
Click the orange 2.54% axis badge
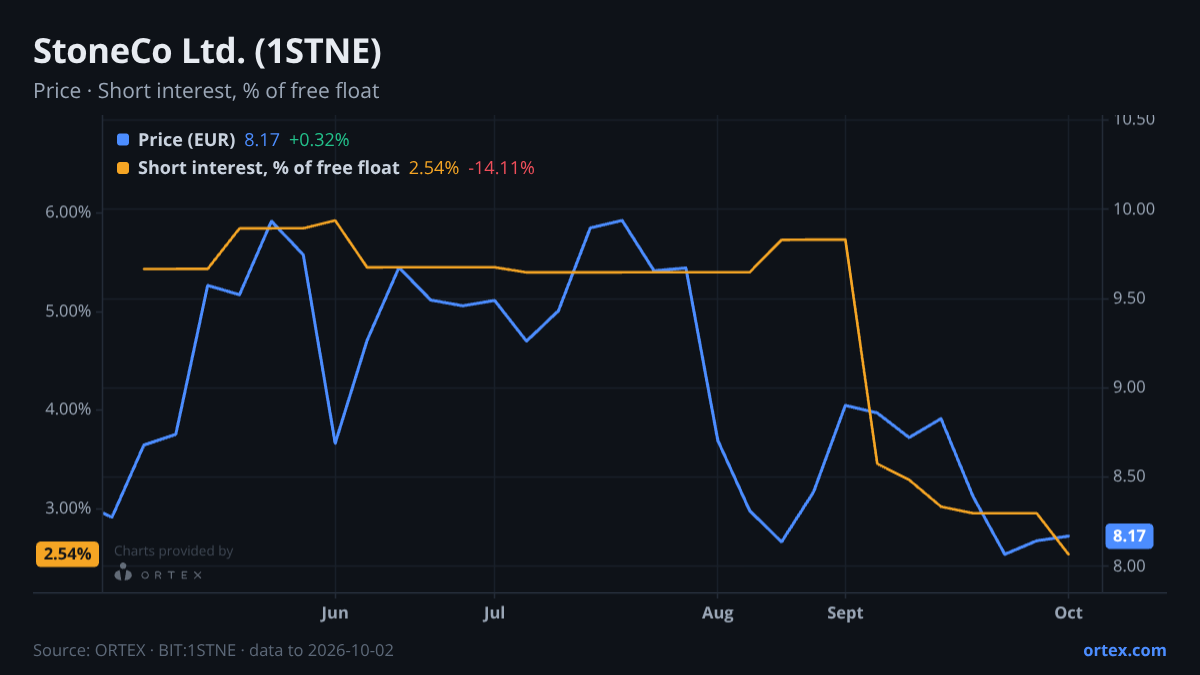(67, 553)
